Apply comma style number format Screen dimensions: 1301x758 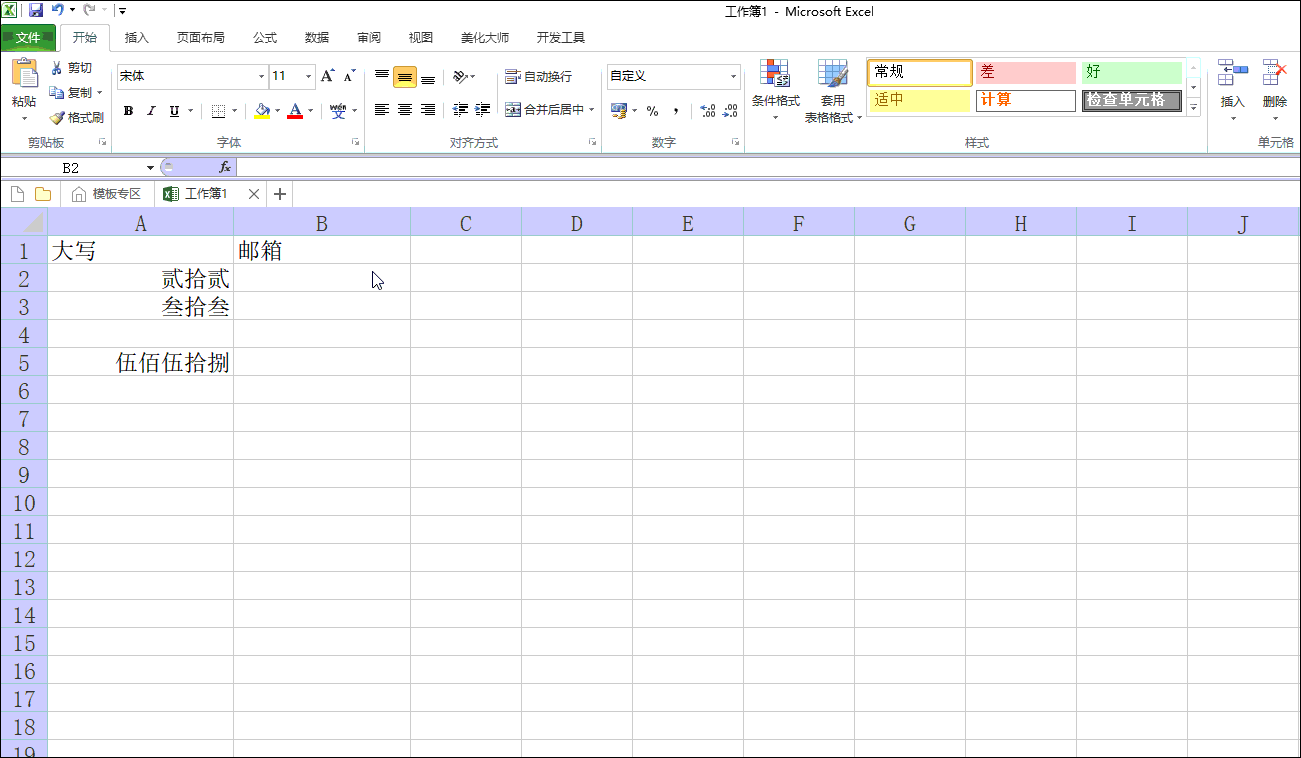click(676, 111)
